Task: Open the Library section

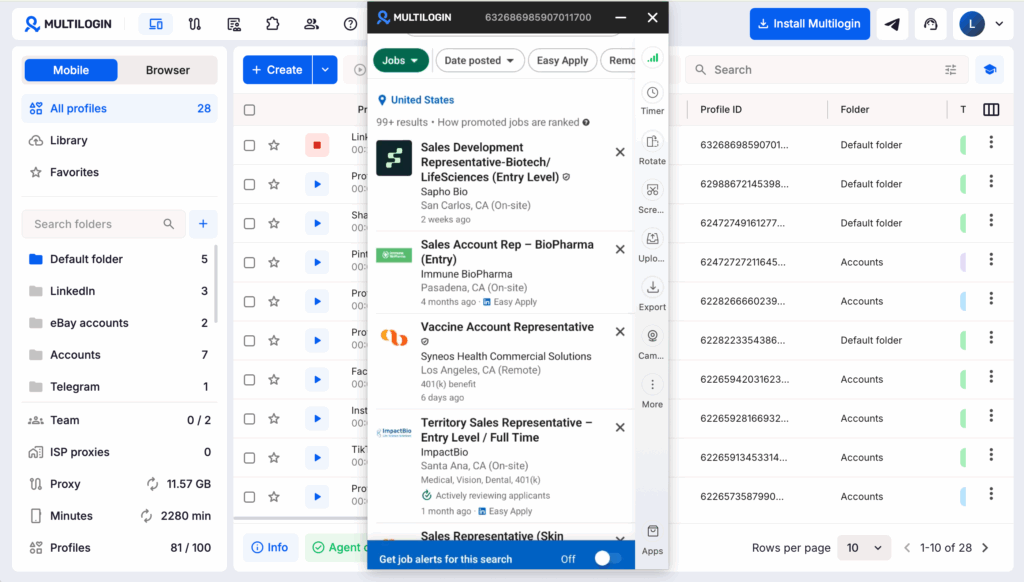Action: 120,140
